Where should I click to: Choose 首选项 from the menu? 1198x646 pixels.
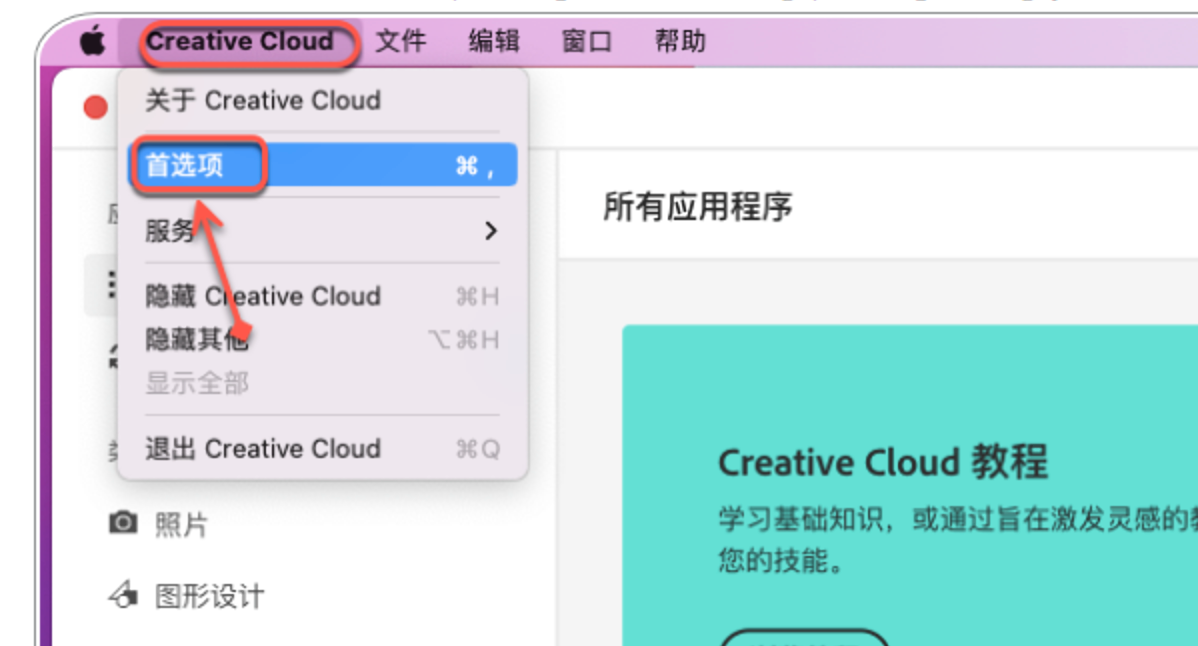(x=322, y=165)
